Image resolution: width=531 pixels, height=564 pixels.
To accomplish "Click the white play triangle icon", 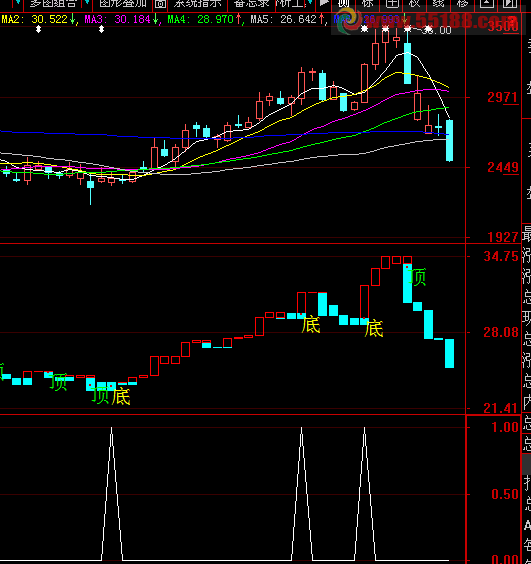I will tap(324, 3).
